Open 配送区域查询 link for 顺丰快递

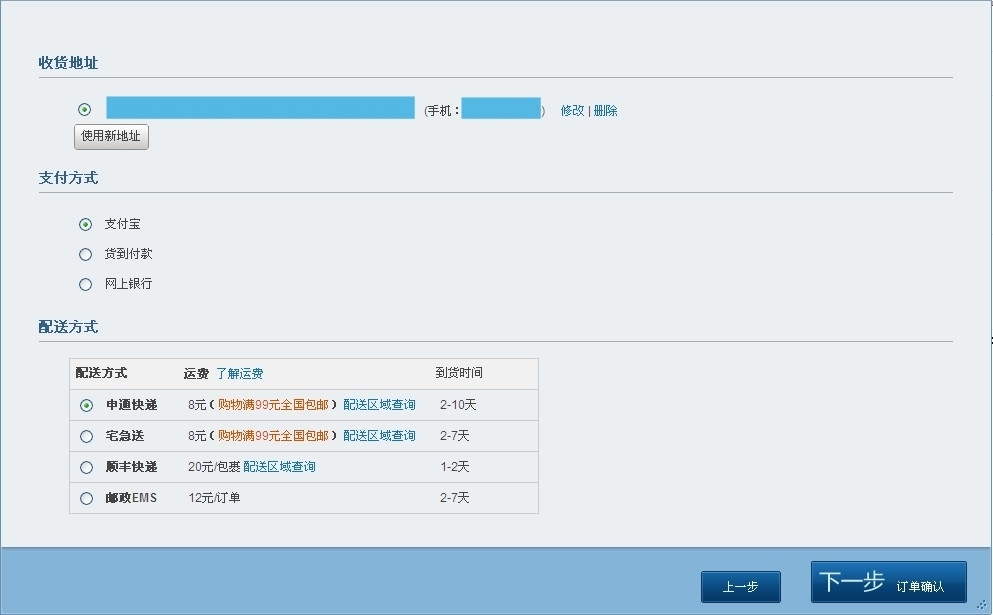[x=279, y=467]
